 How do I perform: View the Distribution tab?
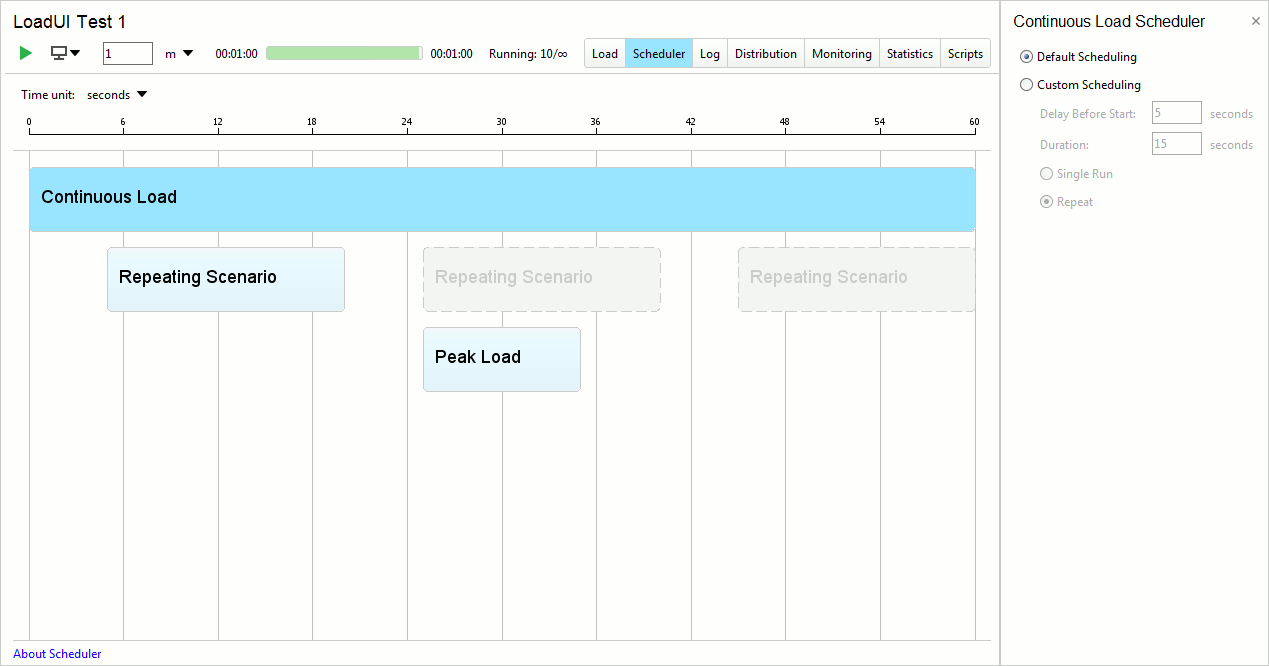pyautogui.click(x=765, y=53)
